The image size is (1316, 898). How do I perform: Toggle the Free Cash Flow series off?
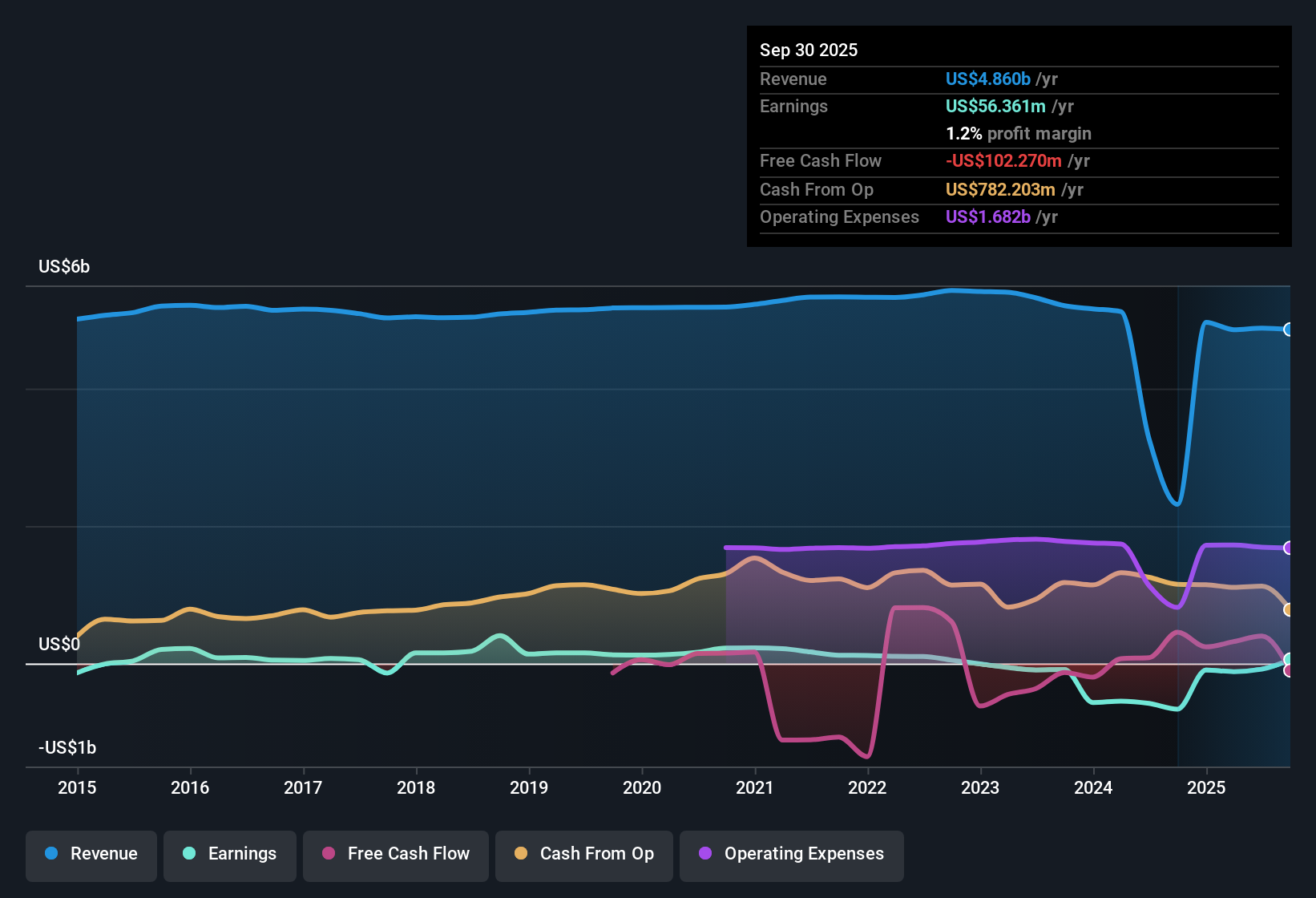395,854
